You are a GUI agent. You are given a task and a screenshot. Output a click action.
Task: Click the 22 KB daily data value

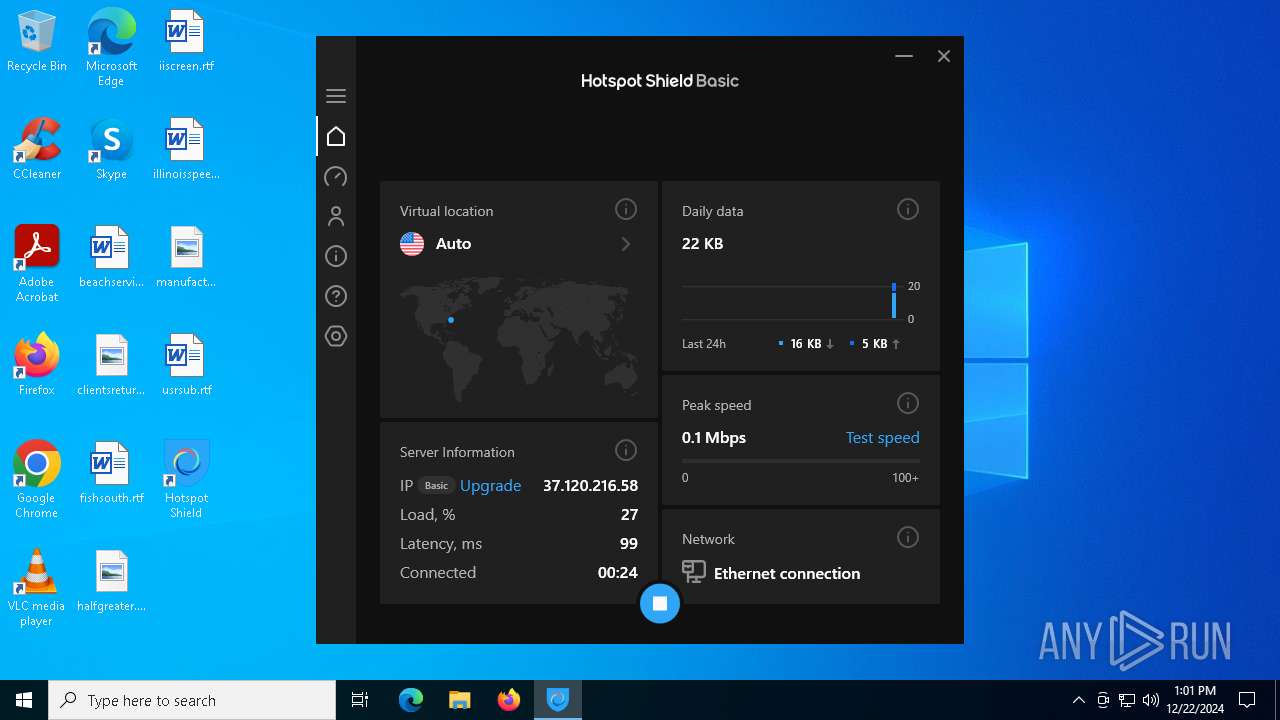click(702, 243)
